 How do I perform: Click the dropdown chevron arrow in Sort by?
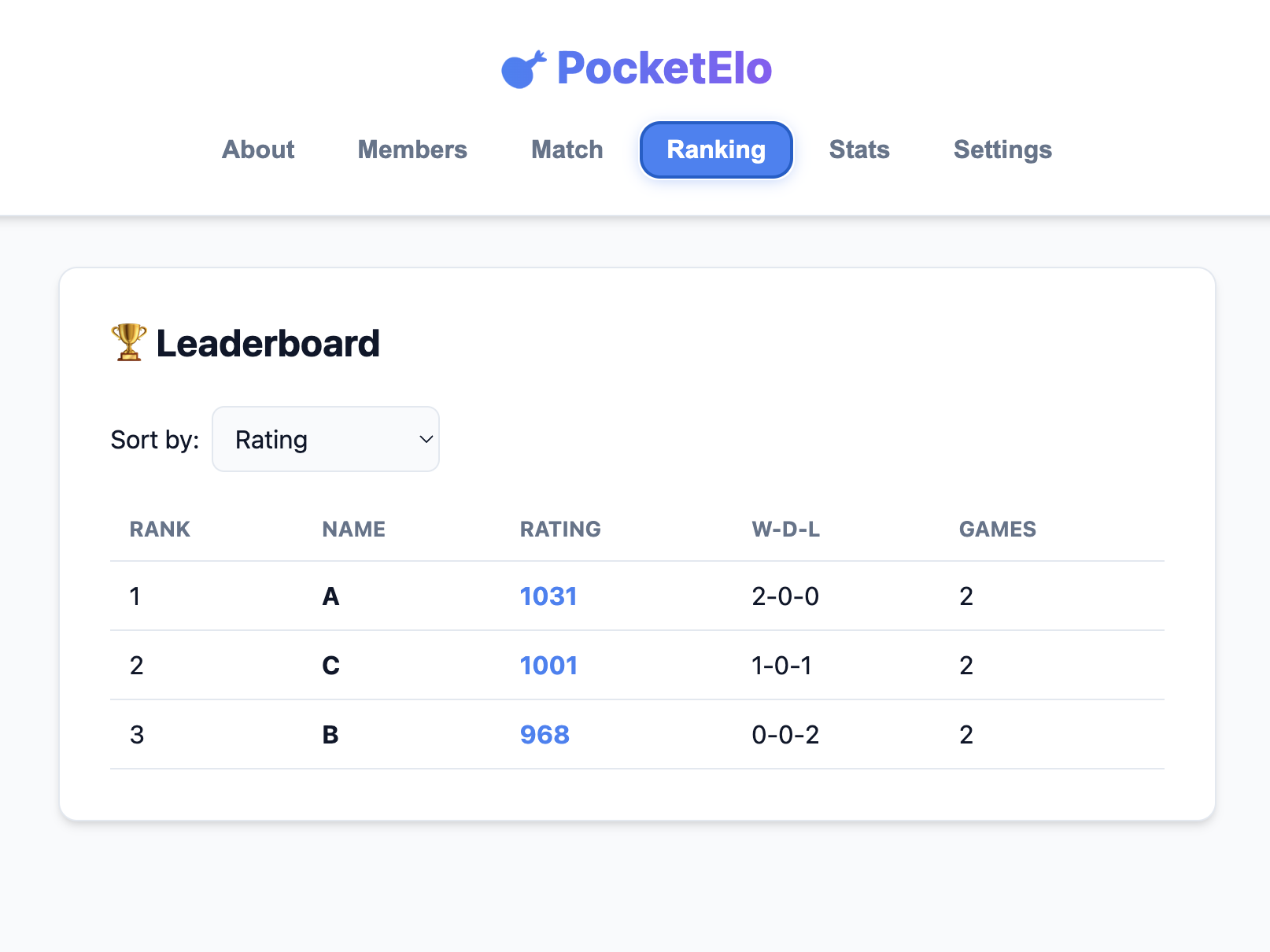pos(426,439)
